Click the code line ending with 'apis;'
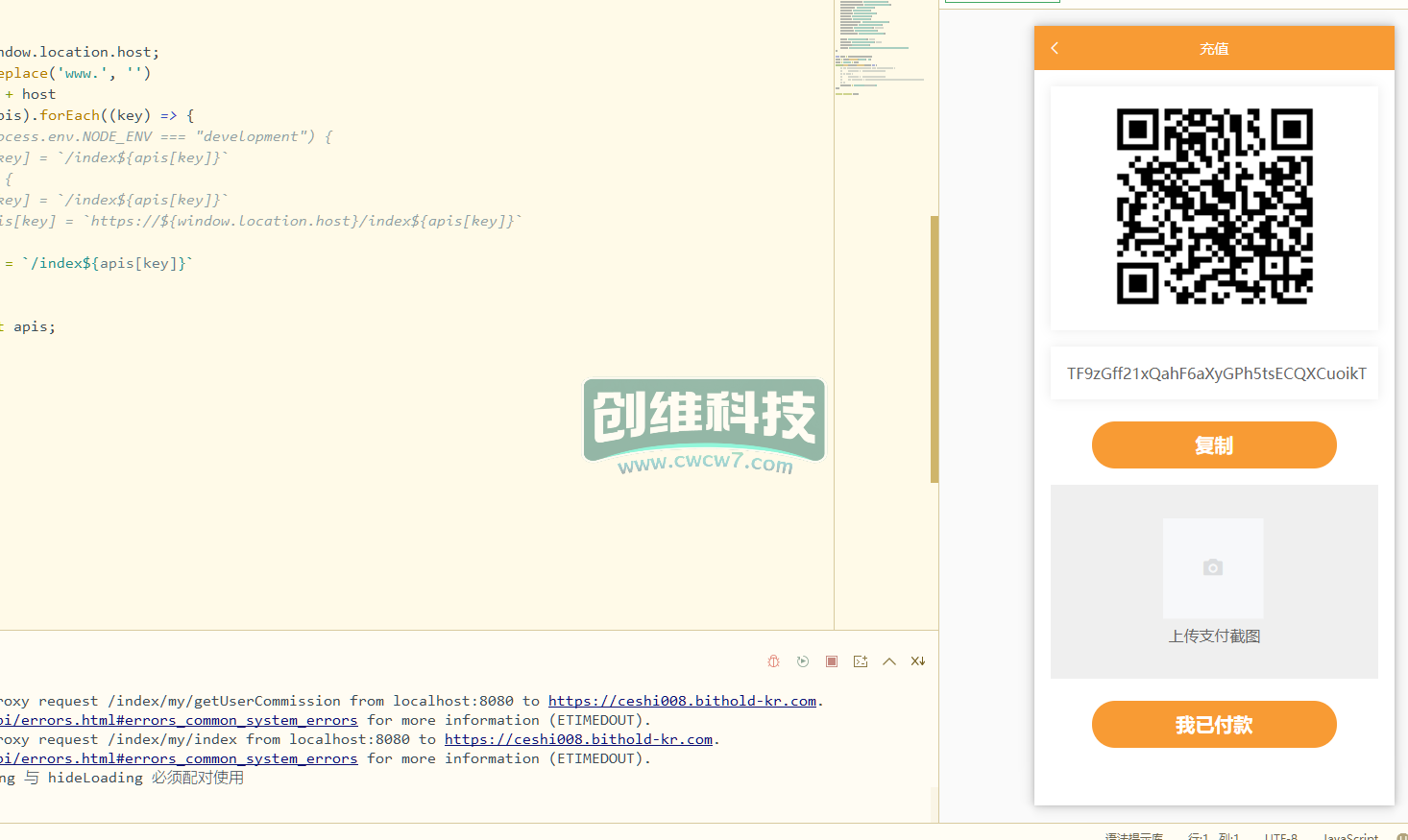The image size is (1408, 840). click(28, 326)
